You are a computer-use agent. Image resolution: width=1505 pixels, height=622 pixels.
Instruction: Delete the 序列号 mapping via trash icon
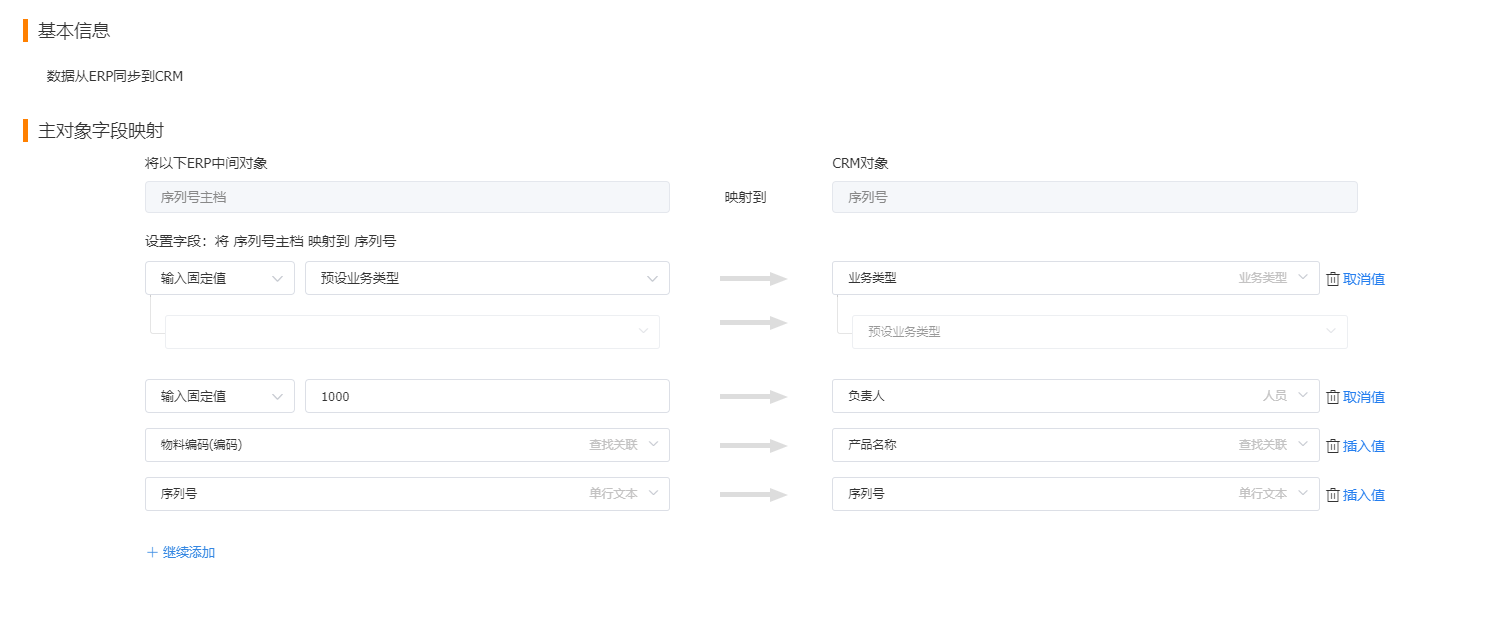[x=1332, y=495]
